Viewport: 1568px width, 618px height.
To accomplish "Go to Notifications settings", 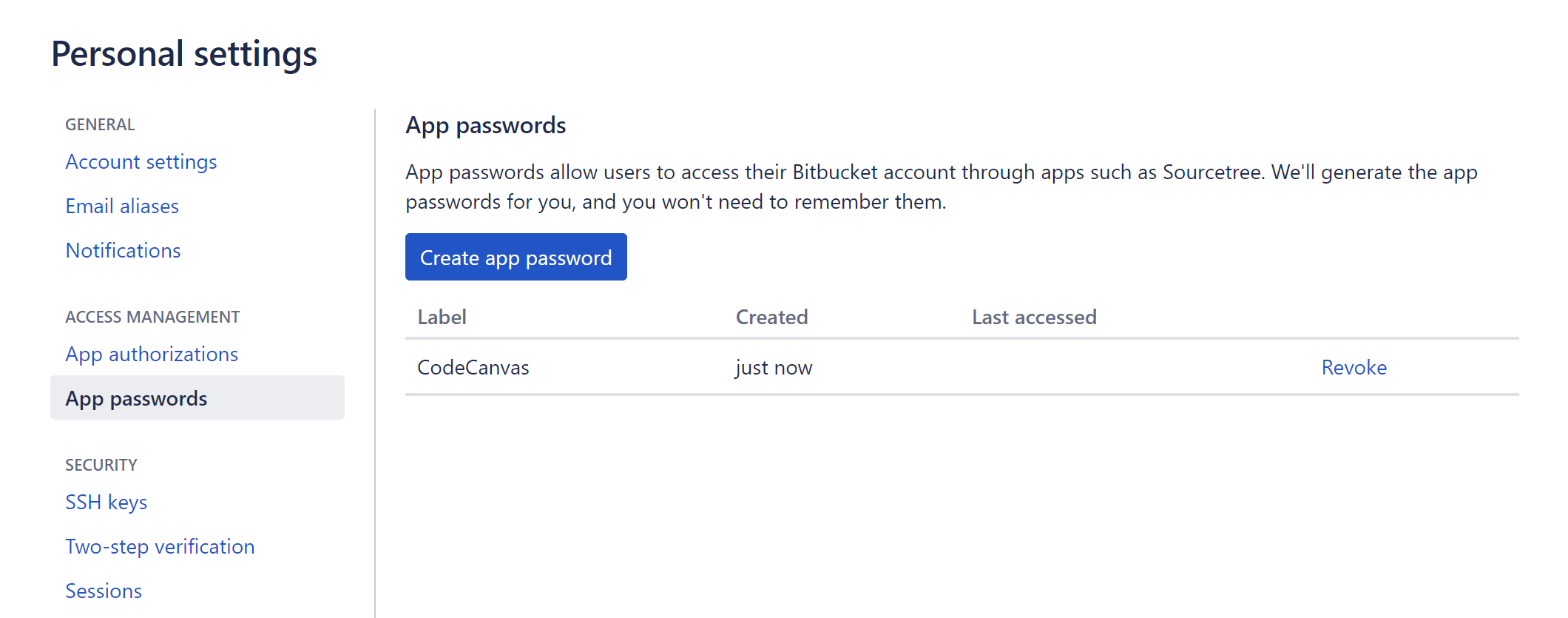I will 123,250.
